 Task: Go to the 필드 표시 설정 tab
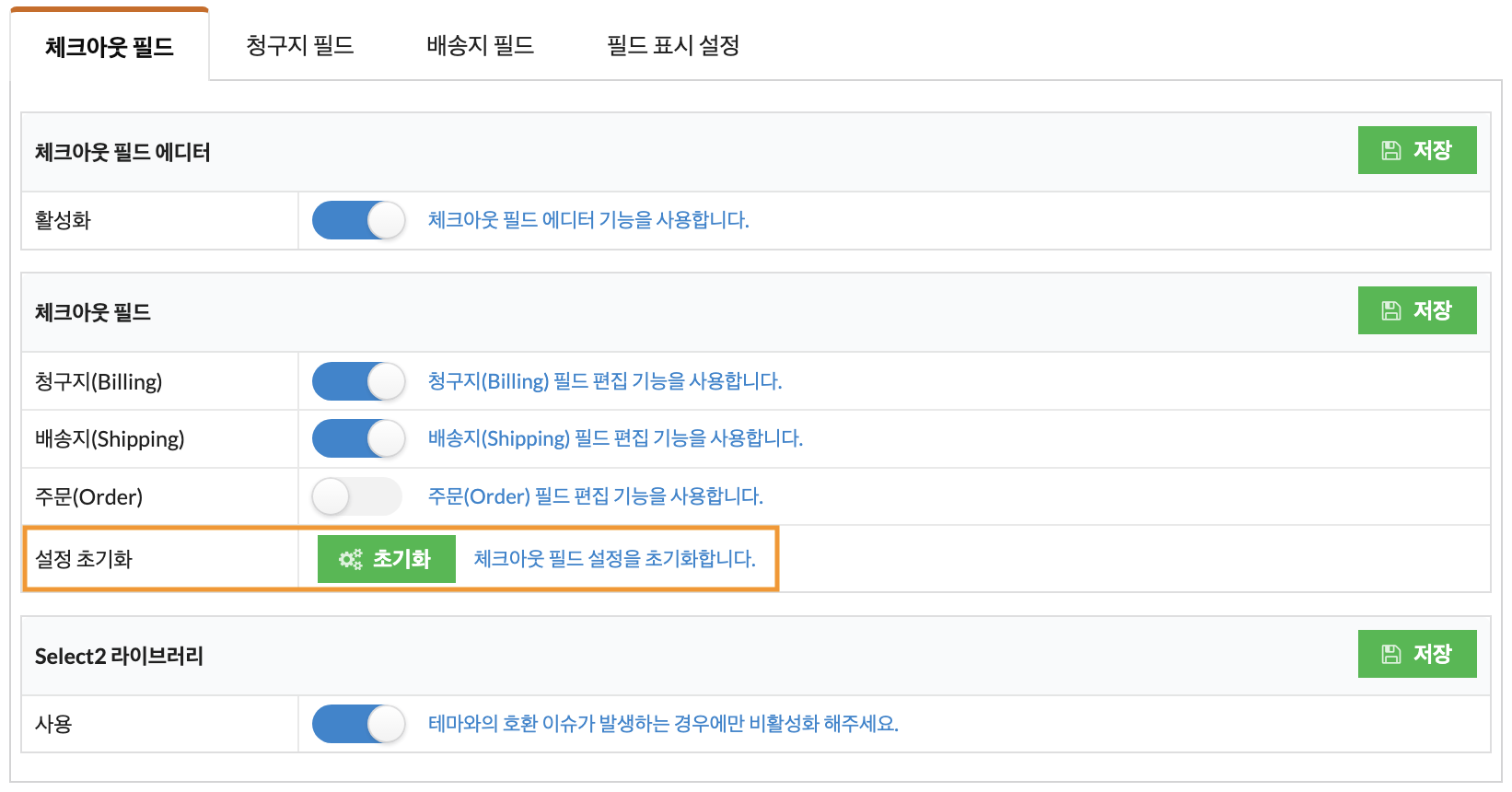pos(673,45)
